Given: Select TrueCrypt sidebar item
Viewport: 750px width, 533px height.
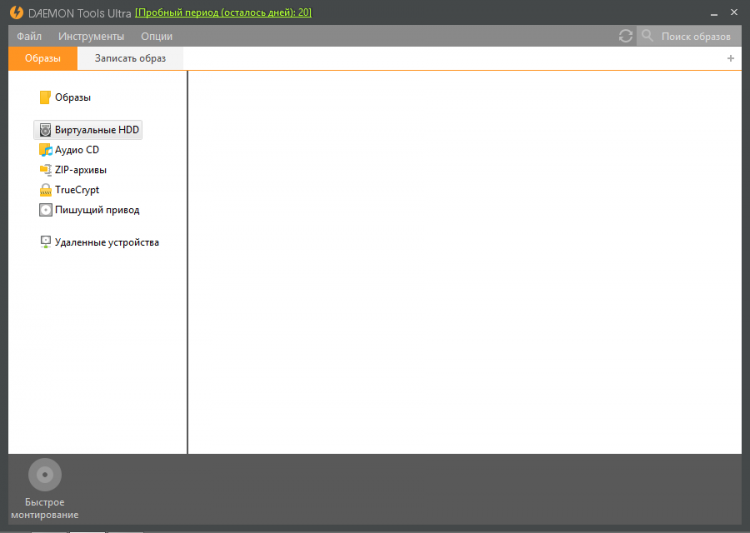Looking at the screenshot, I should 69,190.
